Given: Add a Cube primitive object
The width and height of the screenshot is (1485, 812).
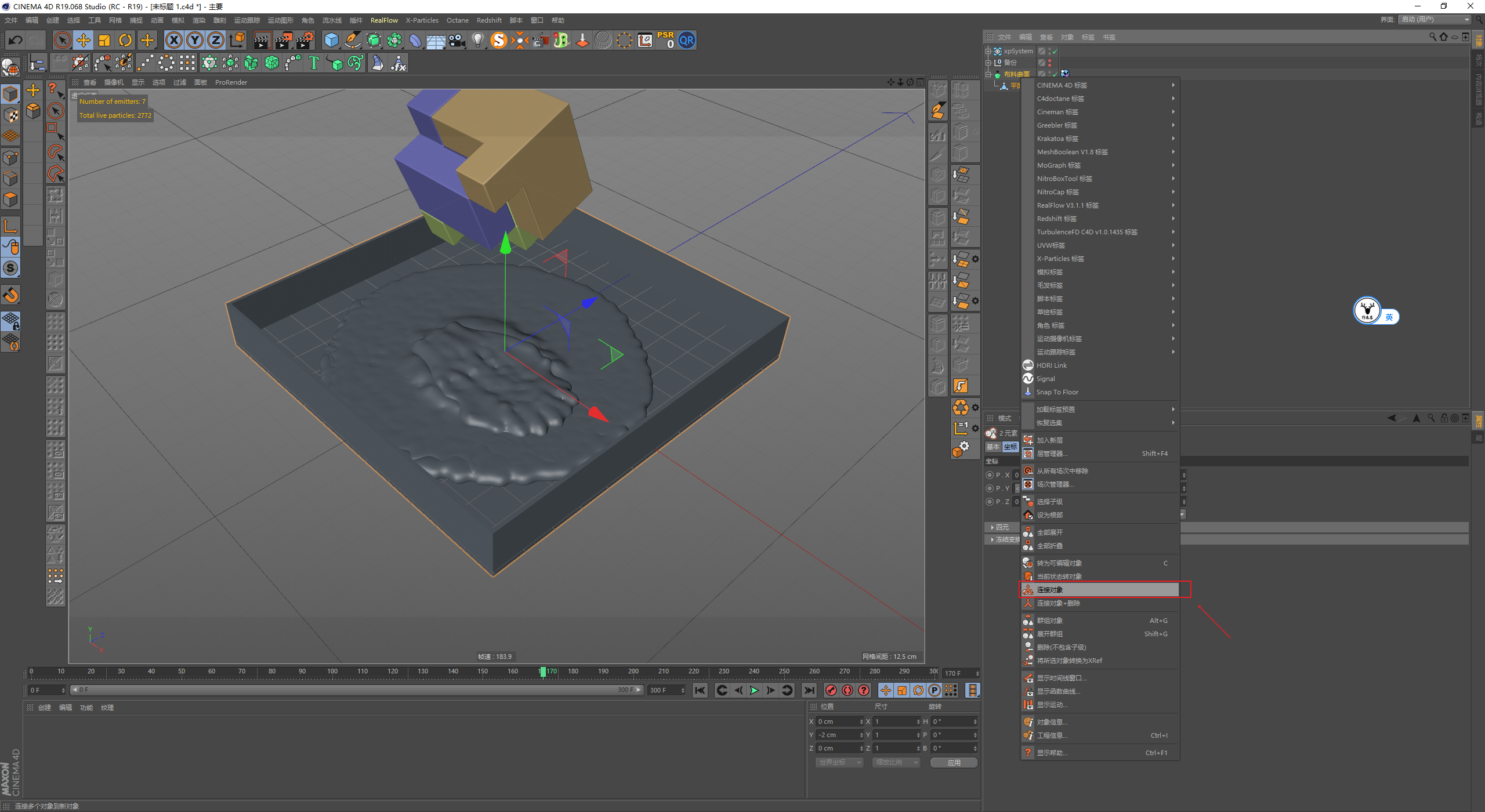Looking at the screenshot, I should click(331, 40).
